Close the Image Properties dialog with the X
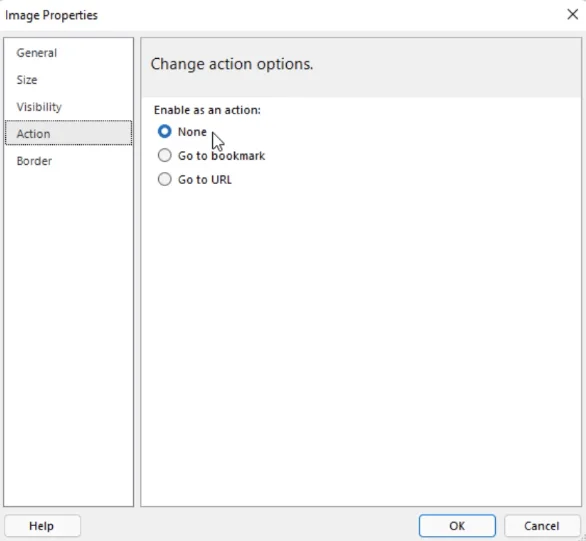 [x=572, y=15]
